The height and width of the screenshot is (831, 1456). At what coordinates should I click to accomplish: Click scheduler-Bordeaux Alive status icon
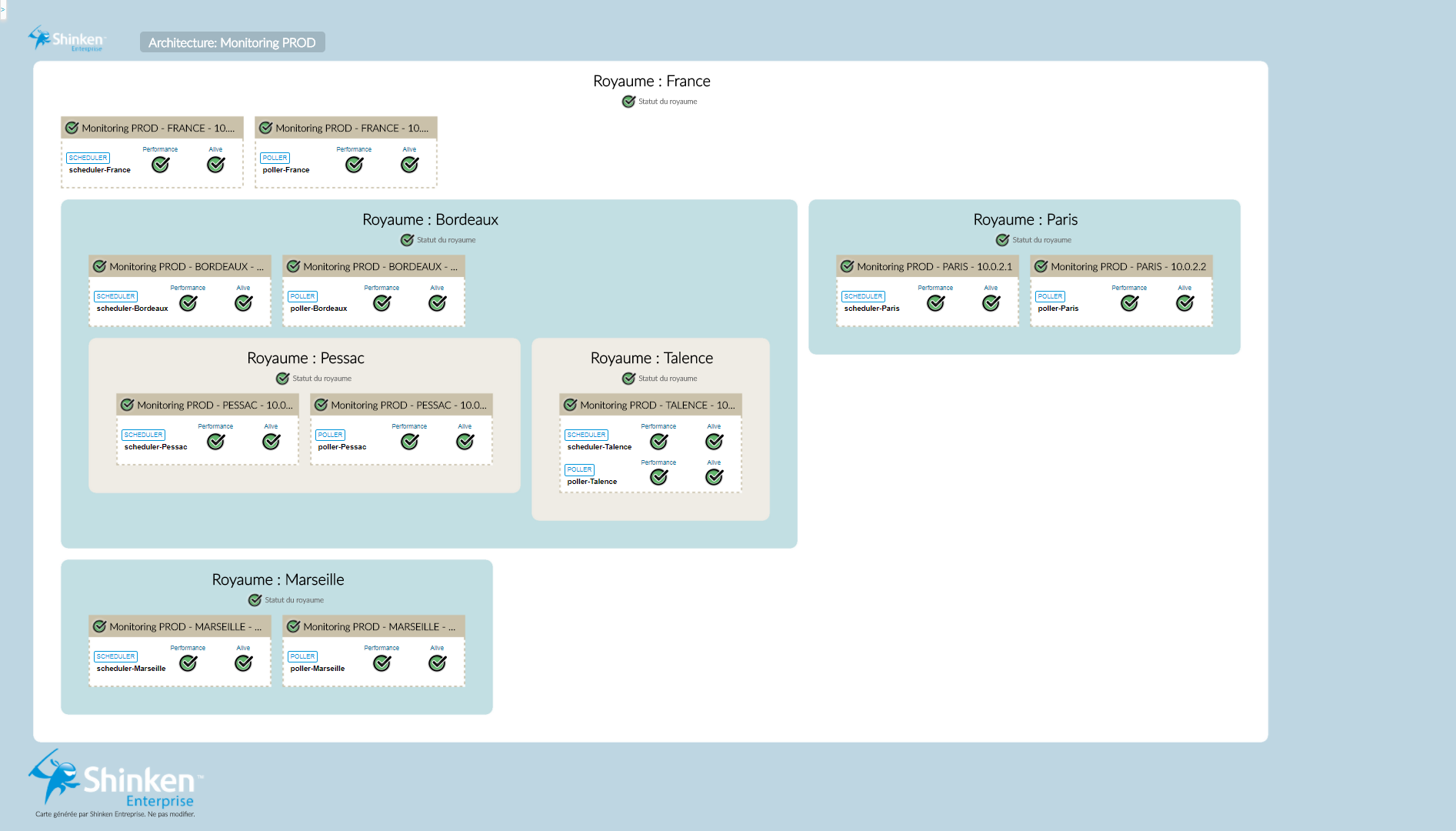pyautogui.click(x=243, y=303)
